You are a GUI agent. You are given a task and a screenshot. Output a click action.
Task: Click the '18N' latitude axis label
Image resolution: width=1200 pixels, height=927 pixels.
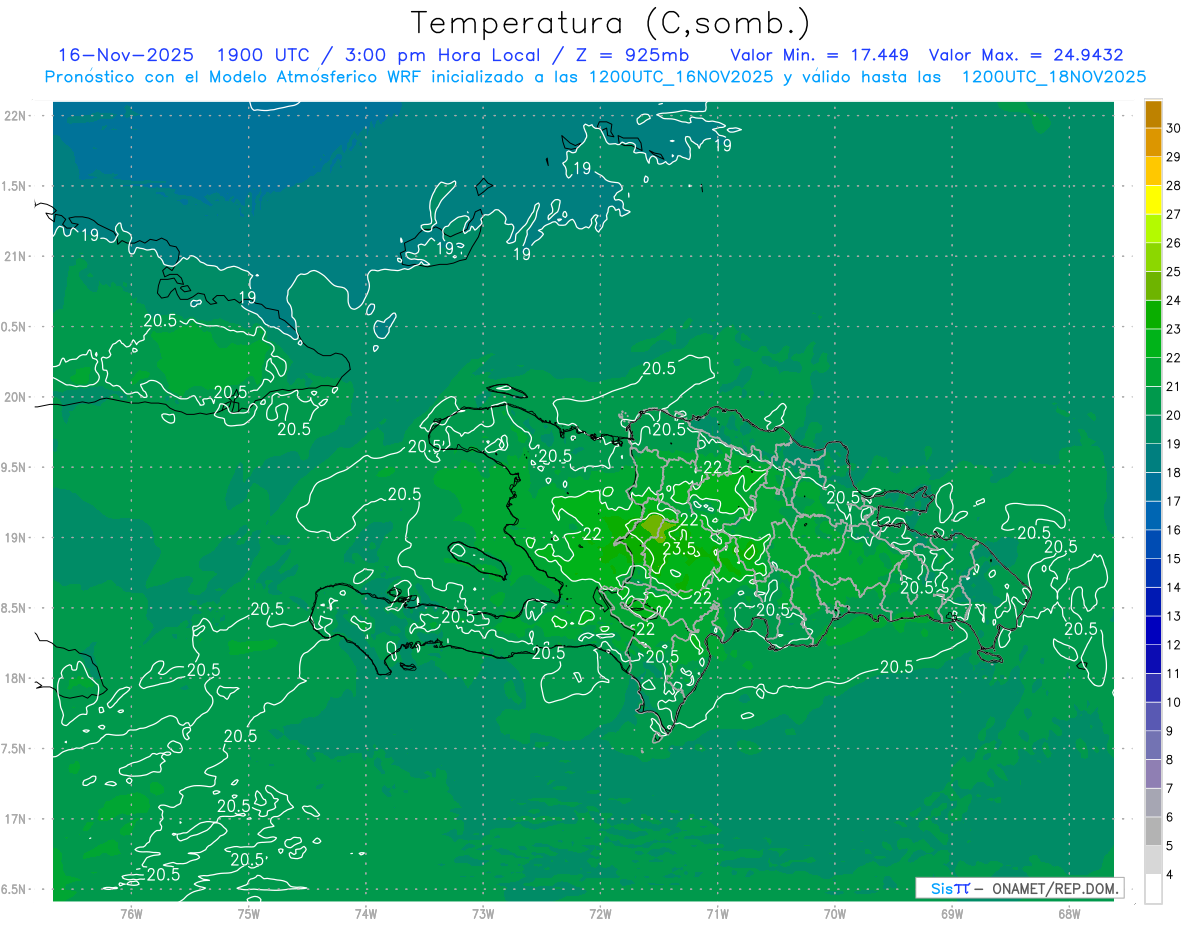[x=16, y=678]
